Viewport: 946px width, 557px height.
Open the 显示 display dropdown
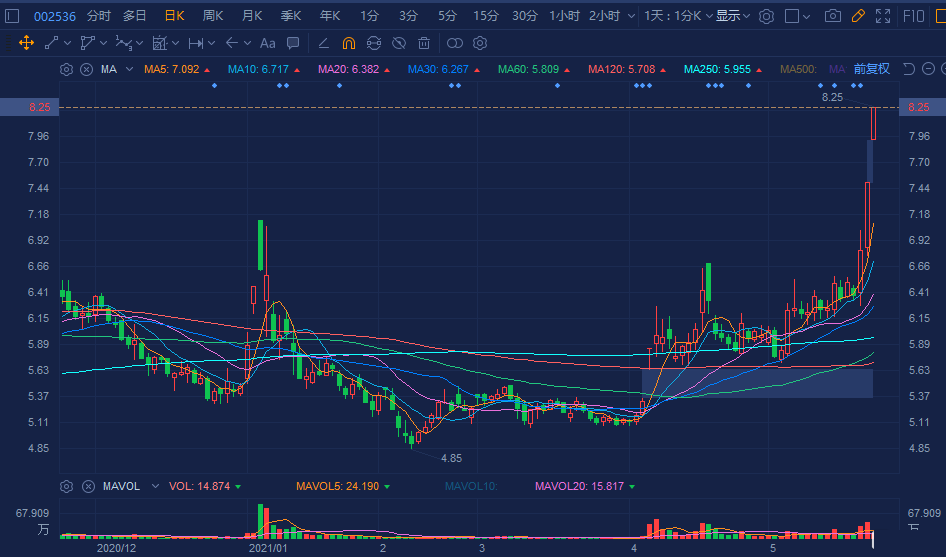[x=733, y=16]
